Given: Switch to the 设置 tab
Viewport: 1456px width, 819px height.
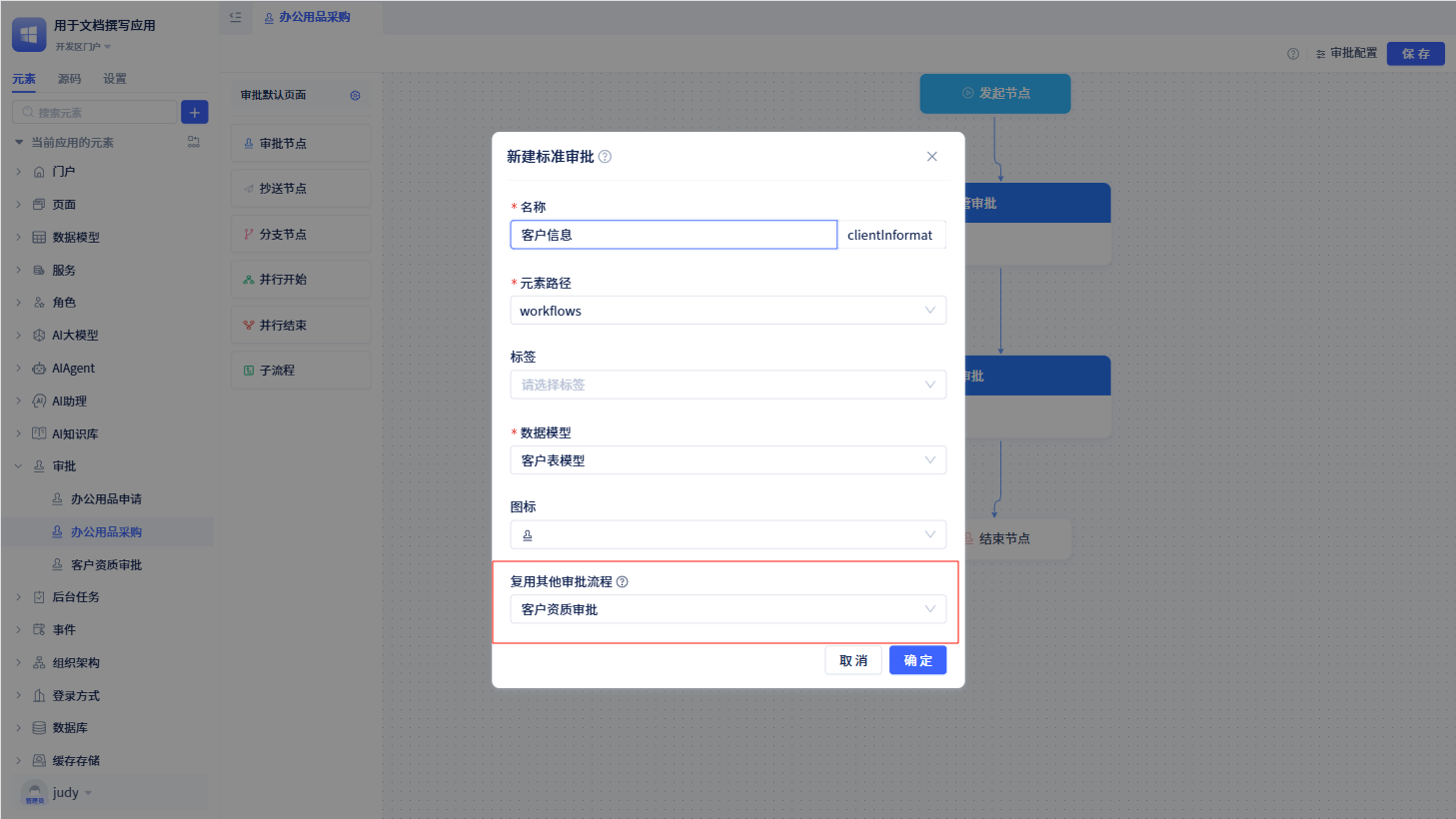Looking at the screenshot, I should 115,79.
